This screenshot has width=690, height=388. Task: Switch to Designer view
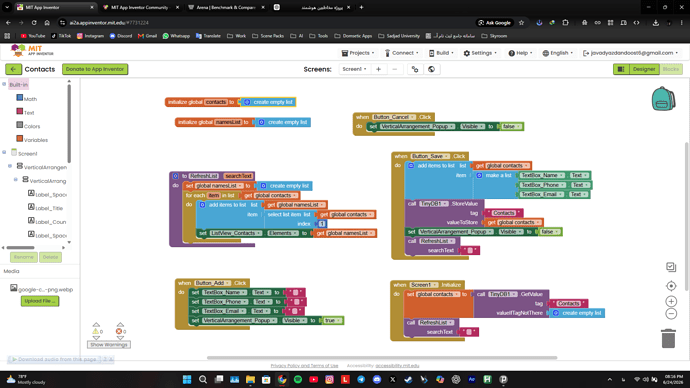click(644, 69)
